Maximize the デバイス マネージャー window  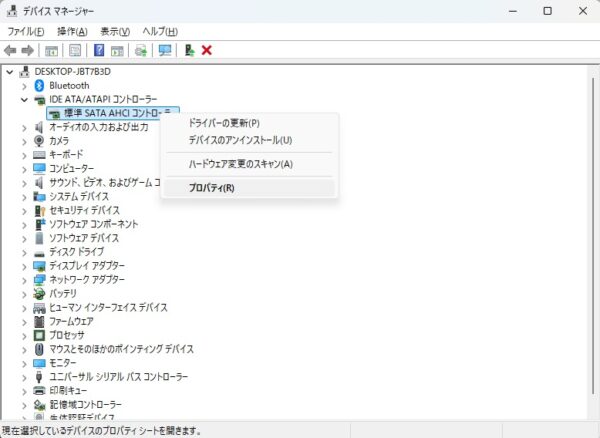(x=548, y=11)
